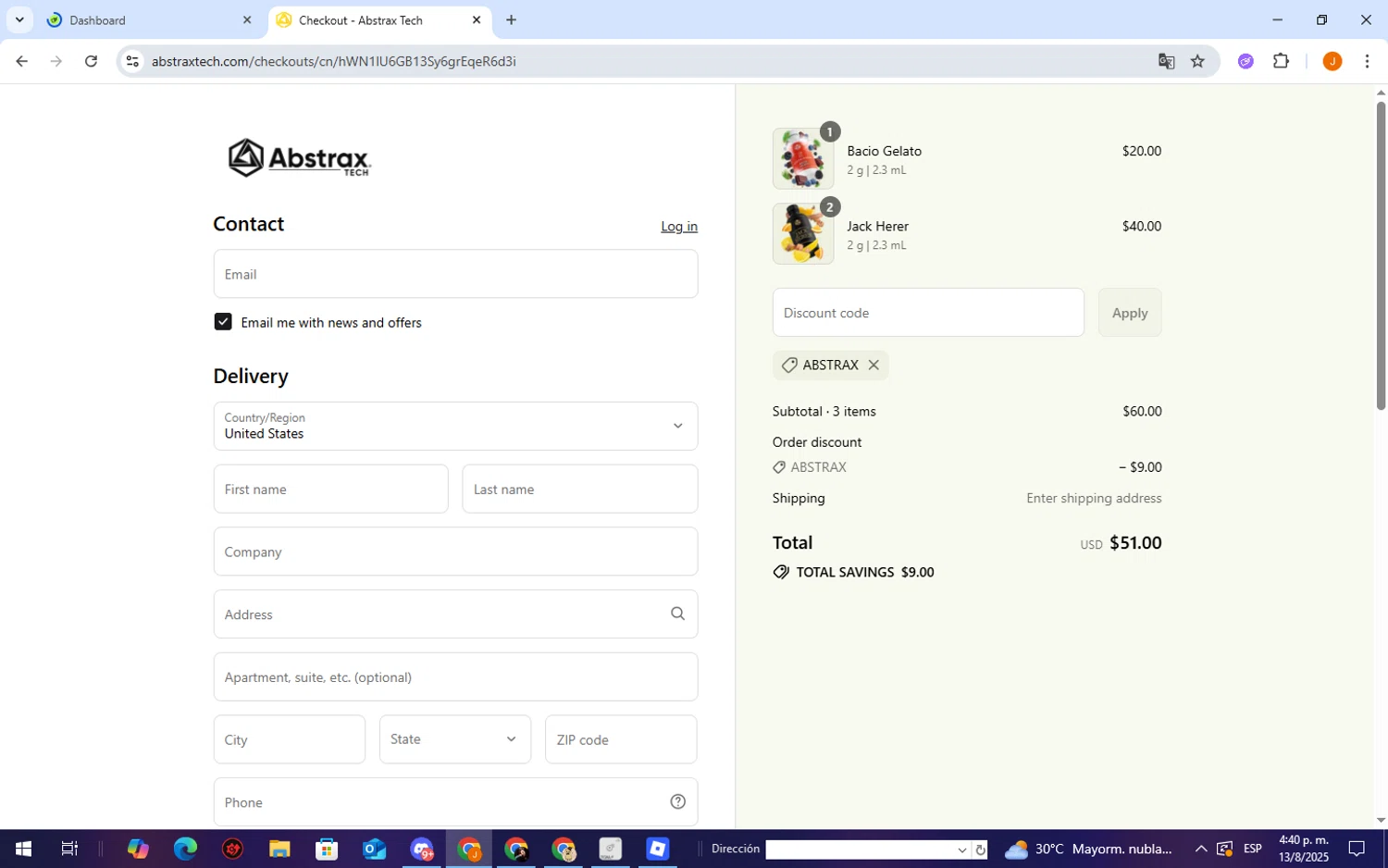Click the Discount code field
Viewport: 1388px width, 868px height.
(x=928, y=313)
